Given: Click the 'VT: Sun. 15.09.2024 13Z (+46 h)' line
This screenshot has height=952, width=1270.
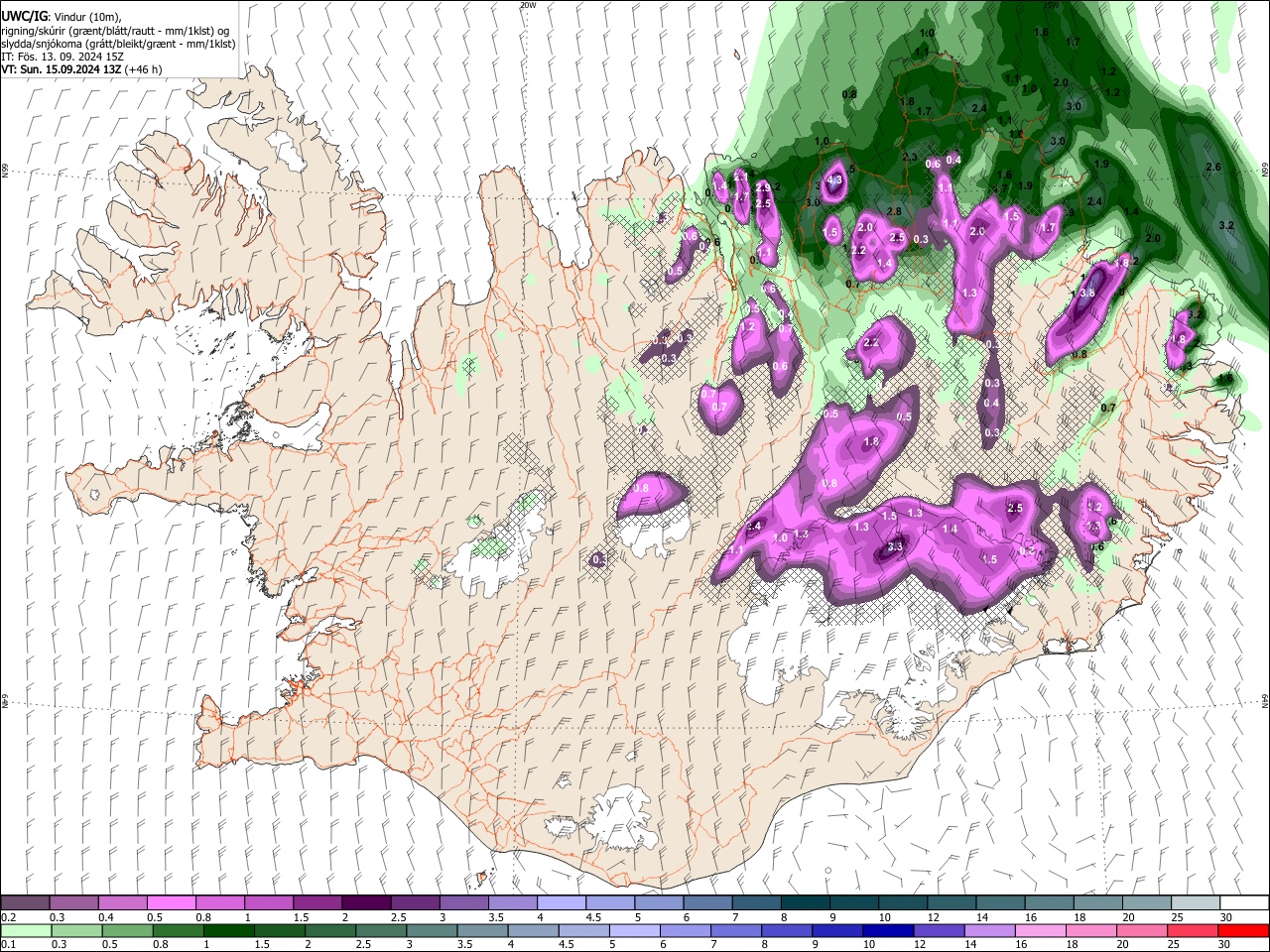Looking at the screenshot, I should pos(81,69).
